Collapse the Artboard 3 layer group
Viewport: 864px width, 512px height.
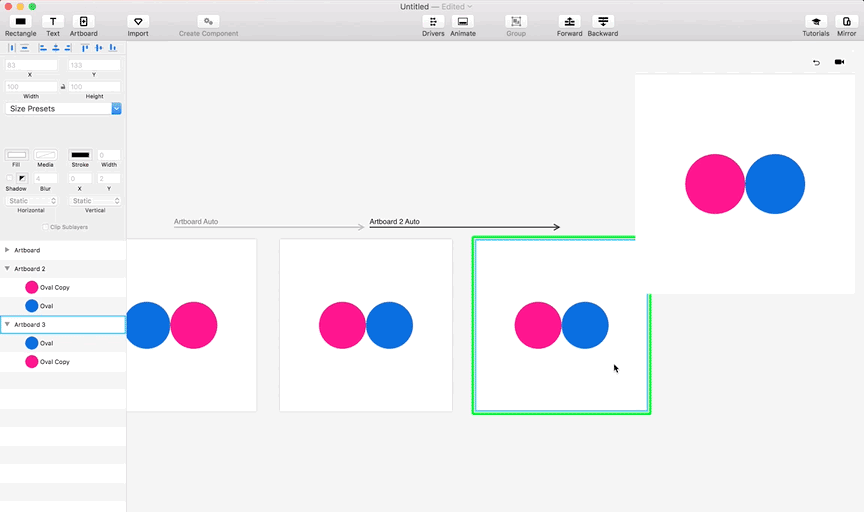(x=7, y=324)
